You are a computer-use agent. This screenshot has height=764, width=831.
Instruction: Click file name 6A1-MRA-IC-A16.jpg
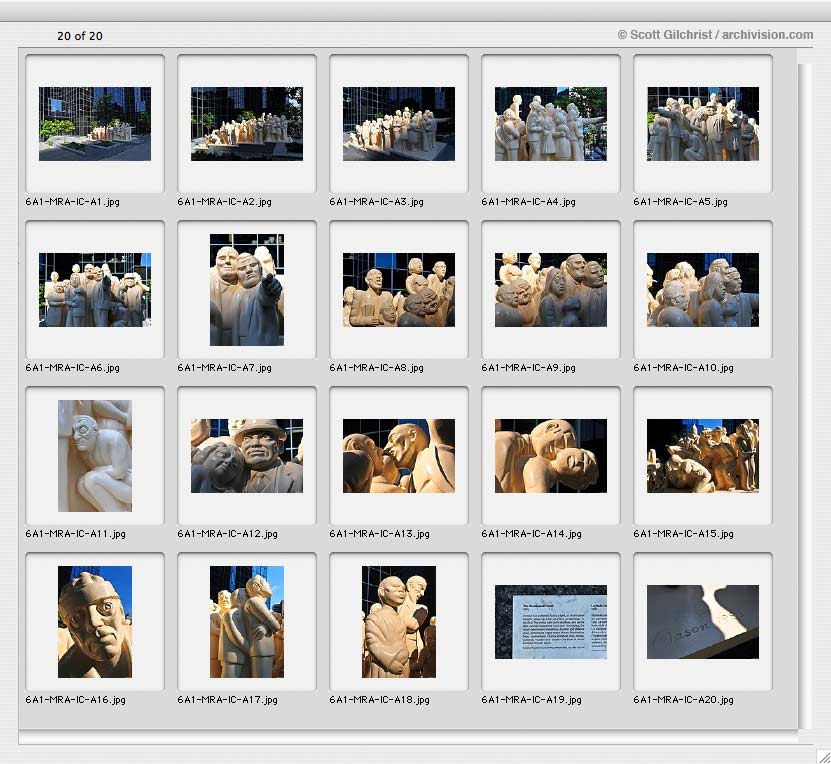[76, 700]
